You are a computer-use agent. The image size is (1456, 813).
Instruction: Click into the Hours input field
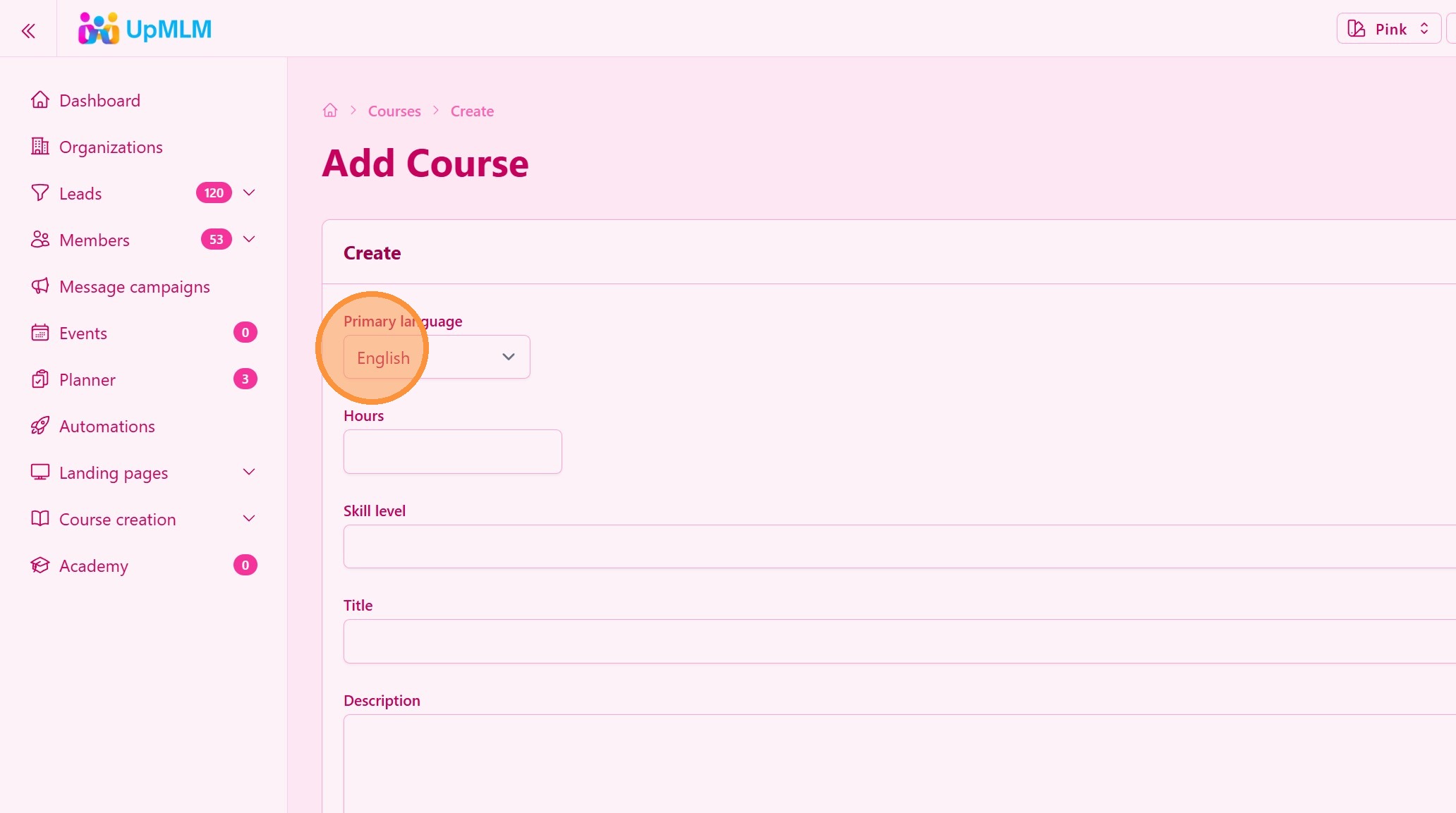[452, 451]
